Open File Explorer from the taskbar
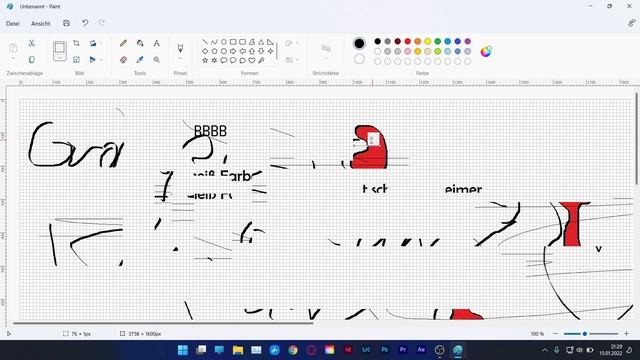 238,350
